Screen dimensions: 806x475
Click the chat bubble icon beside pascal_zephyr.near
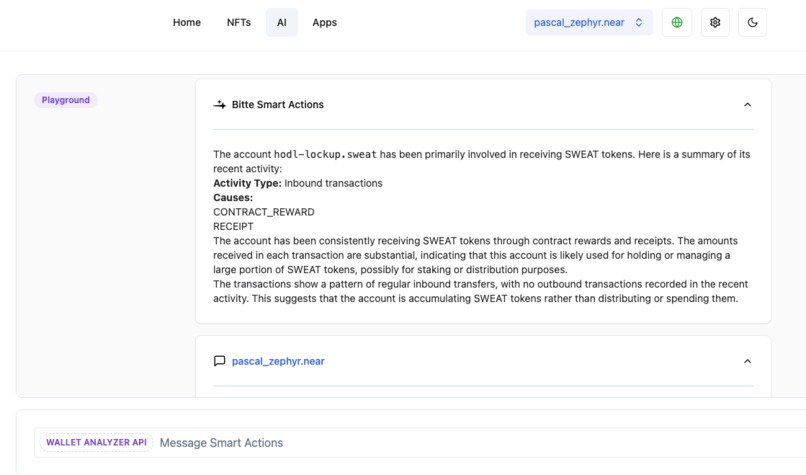click(x=219, y=361)
